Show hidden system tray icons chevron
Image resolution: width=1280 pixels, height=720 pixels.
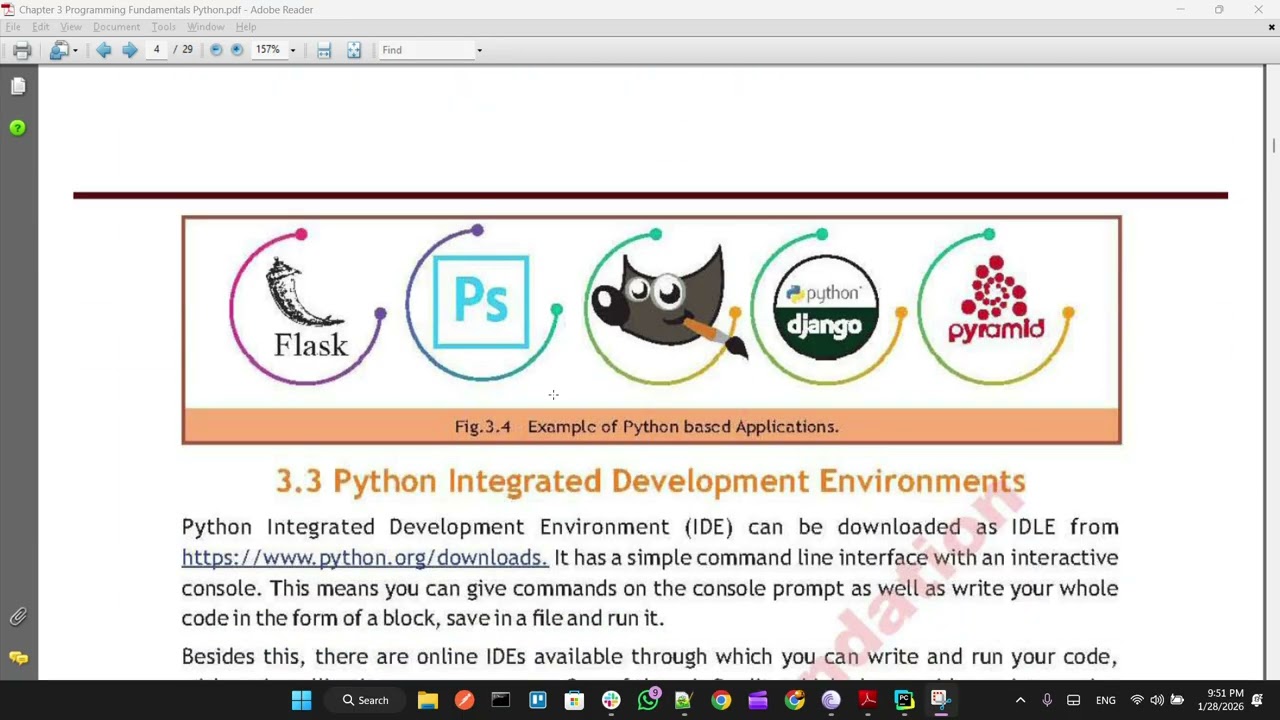click(1020, 700)
